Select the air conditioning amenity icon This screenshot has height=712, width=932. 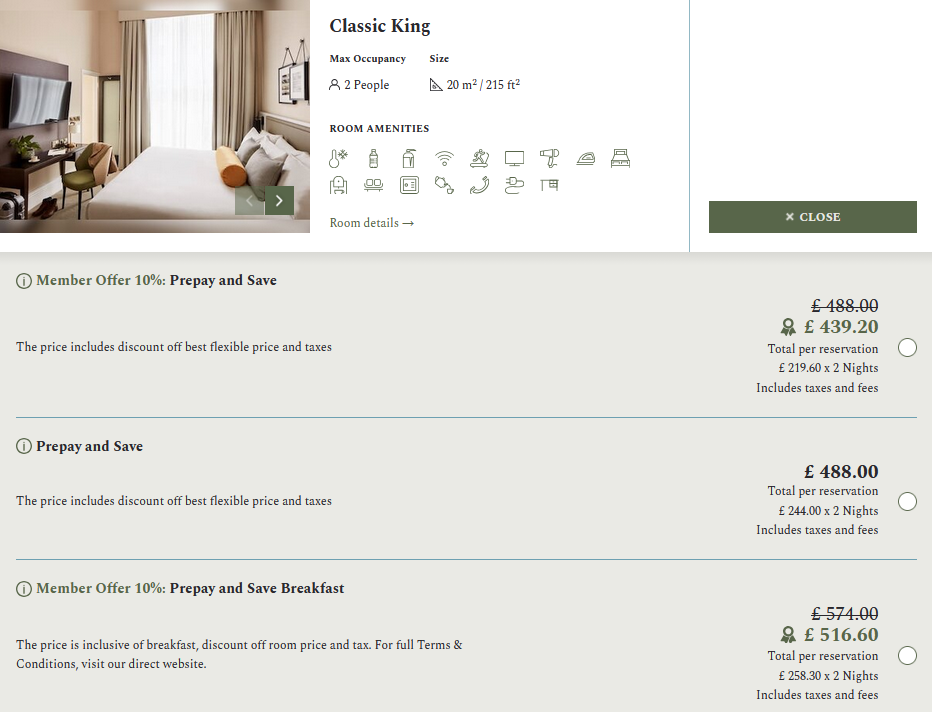click(338, 158)
